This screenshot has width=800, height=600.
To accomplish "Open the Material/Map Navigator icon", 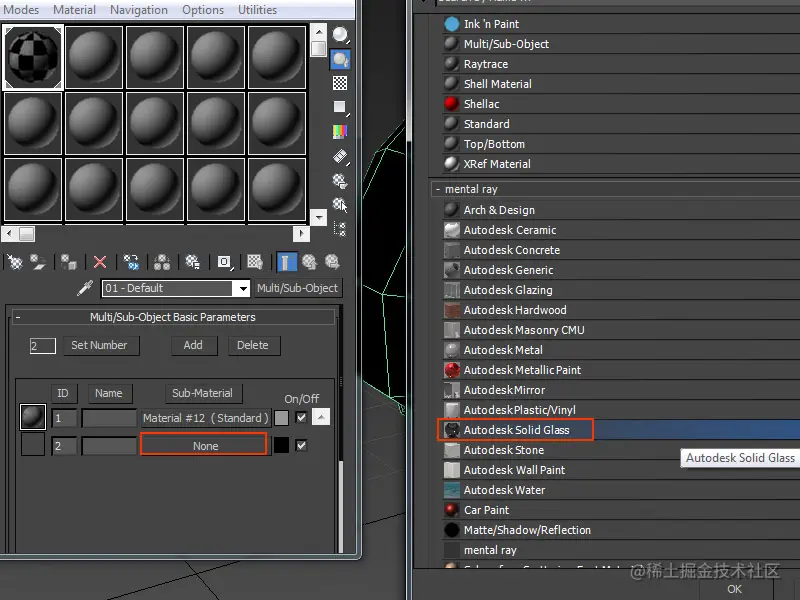I will coord(340,229).
